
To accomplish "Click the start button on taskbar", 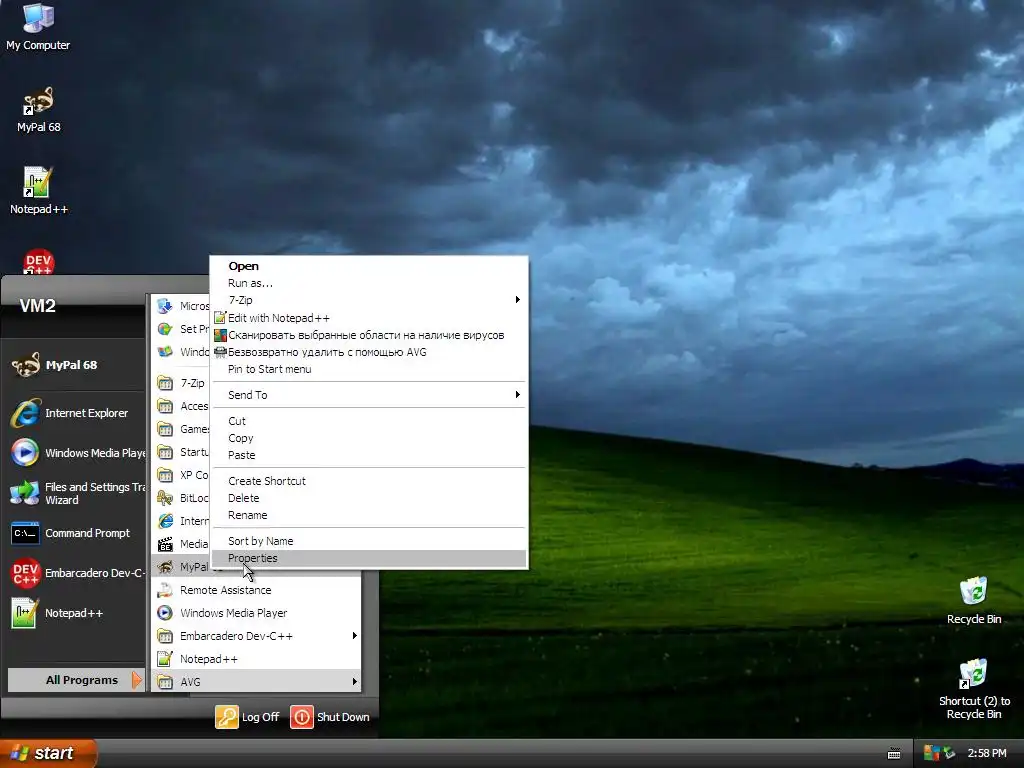I will [x=48, y=753].
